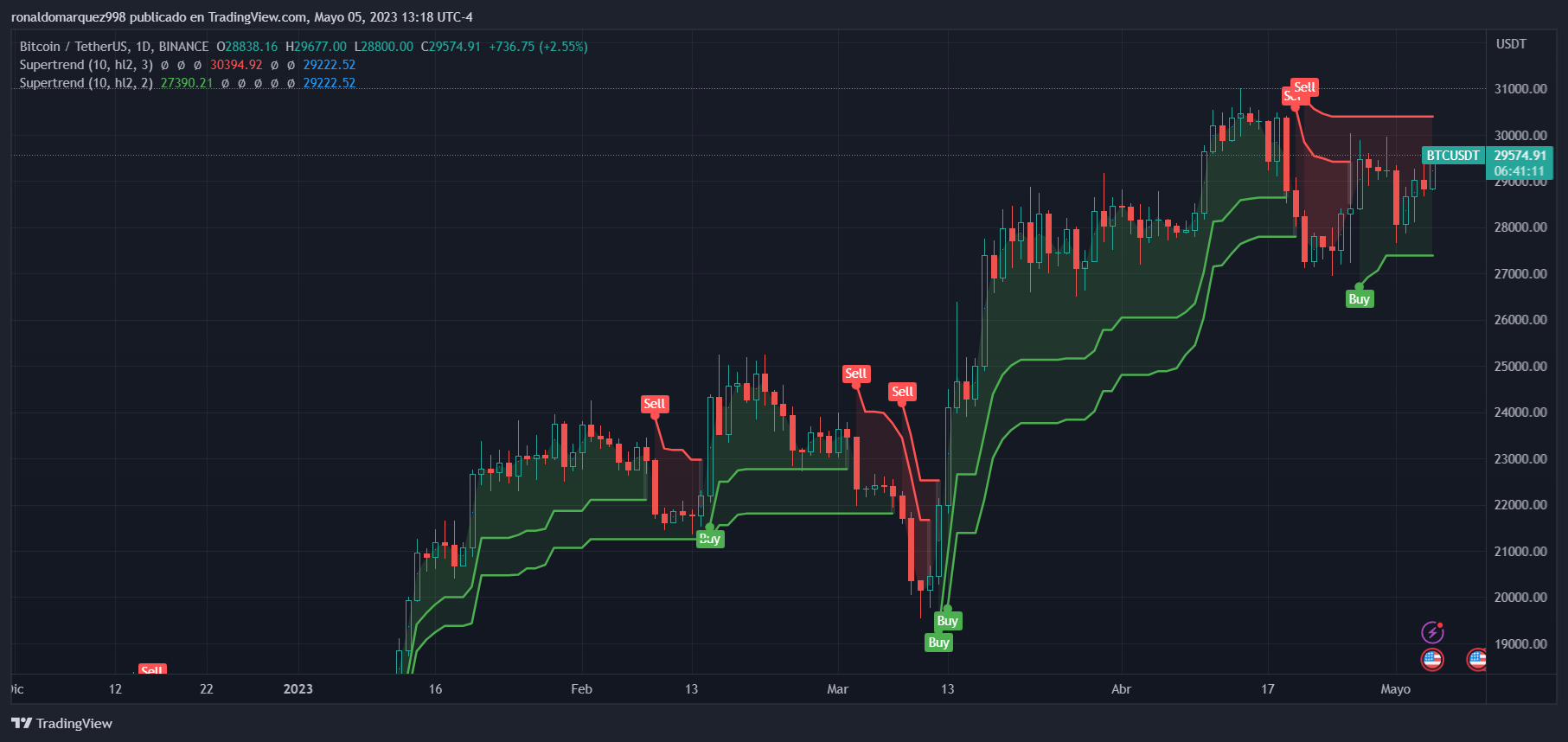Click the 17 date label on time axis
This screenshot has width=1568, height=742.
(x=1267, y=689)
